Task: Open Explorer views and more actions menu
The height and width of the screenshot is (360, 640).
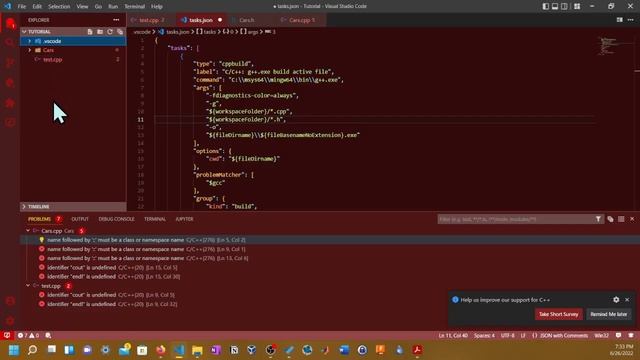Action: (116, 20)
